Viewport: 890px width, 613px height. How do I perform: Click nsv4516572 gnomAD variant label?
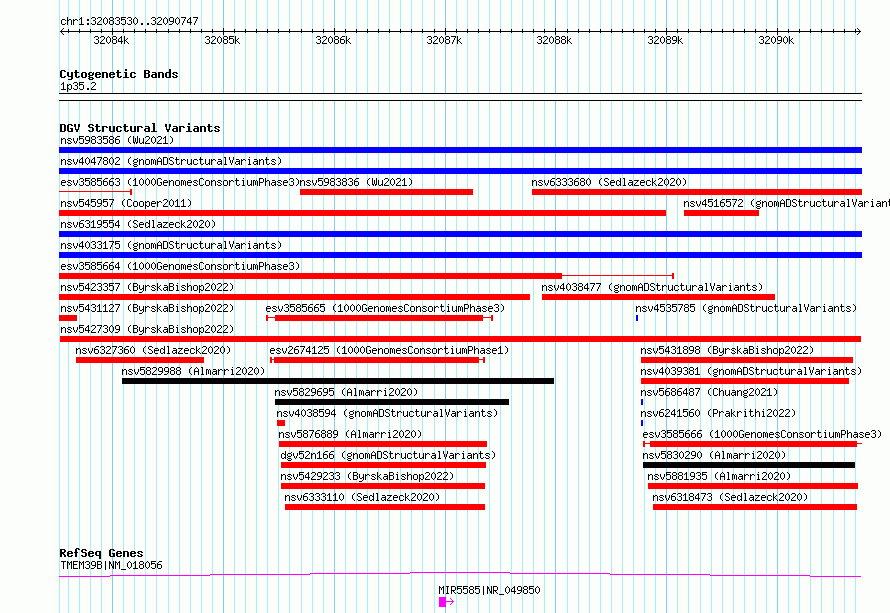[x=786, y=203]
